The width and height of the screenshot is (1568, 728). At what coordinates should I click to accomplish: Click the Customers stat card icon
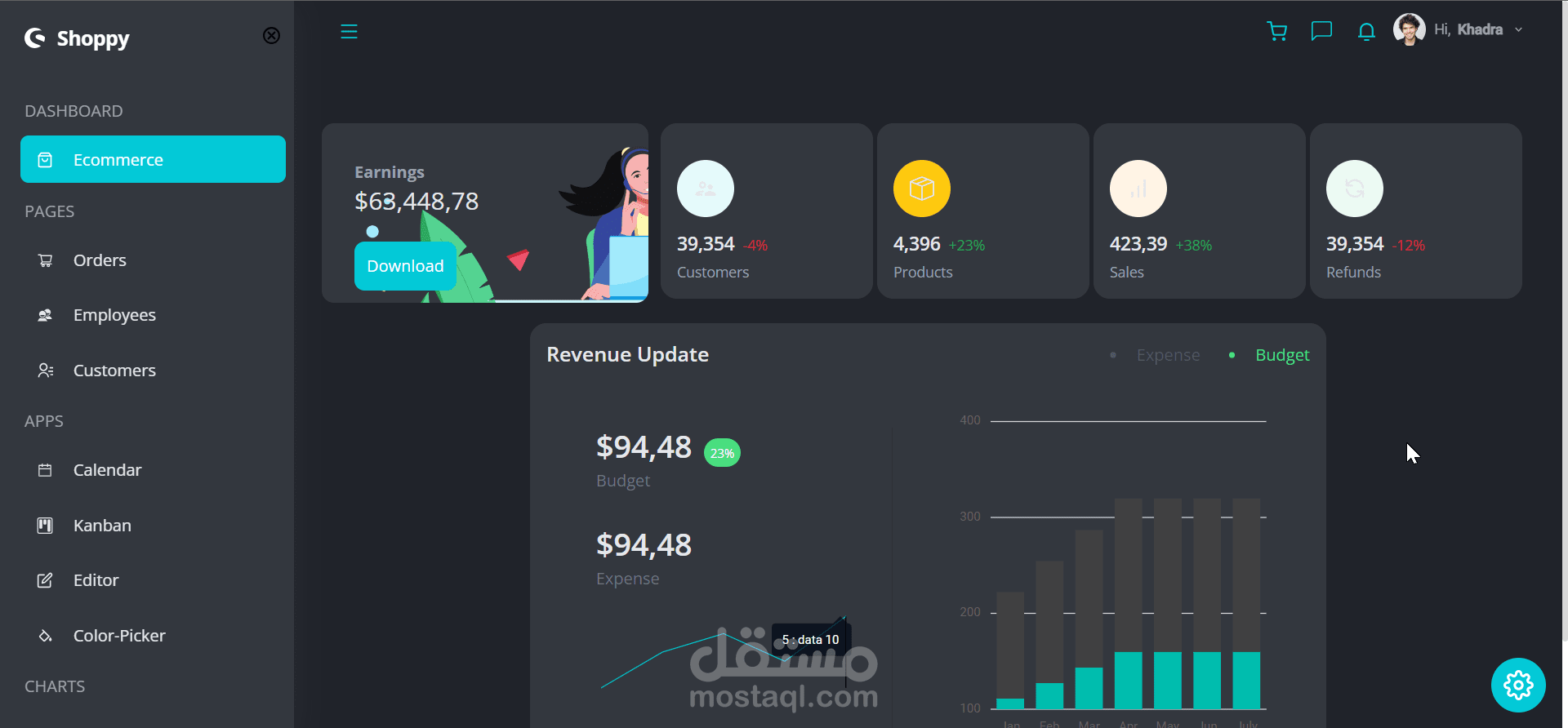coord(706,189)
